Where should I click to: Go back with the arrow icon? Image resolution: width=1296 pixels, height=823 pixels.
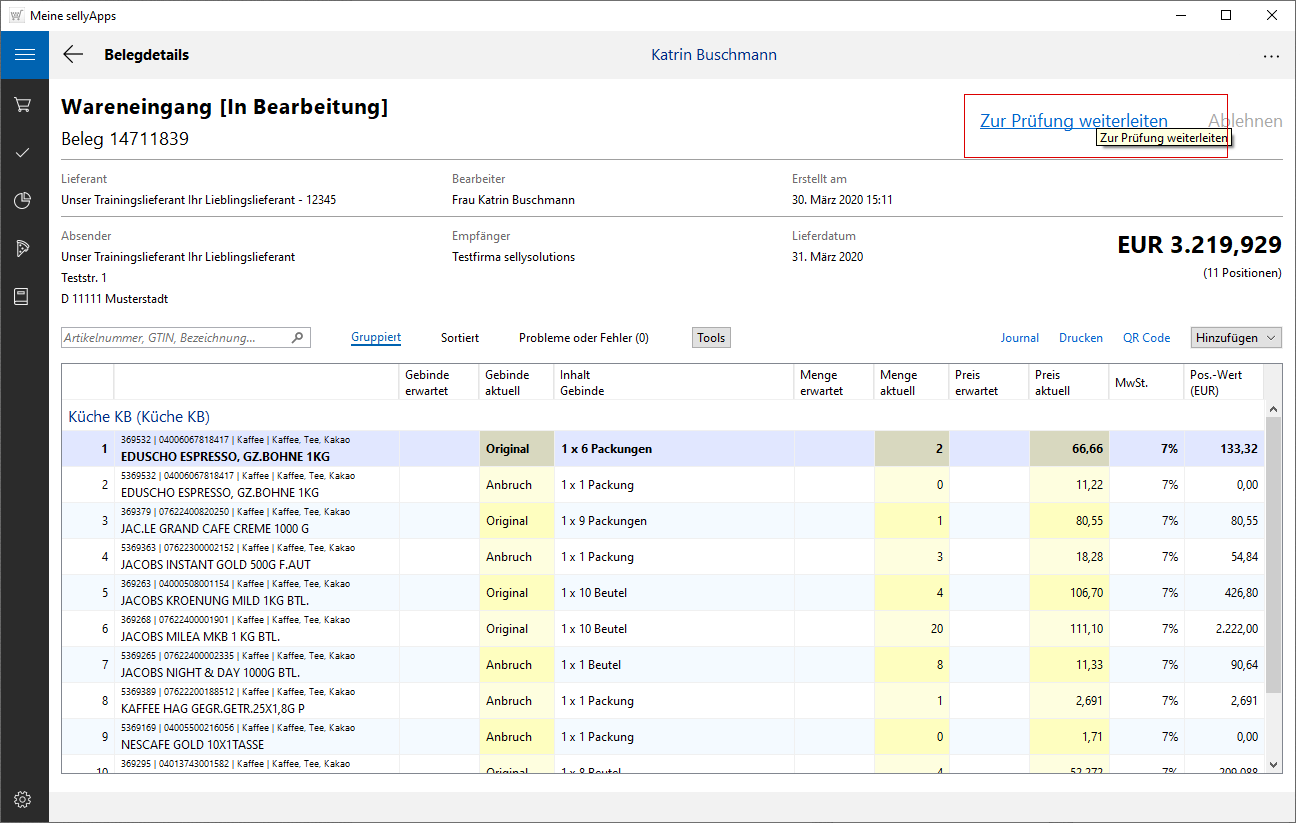73,55
